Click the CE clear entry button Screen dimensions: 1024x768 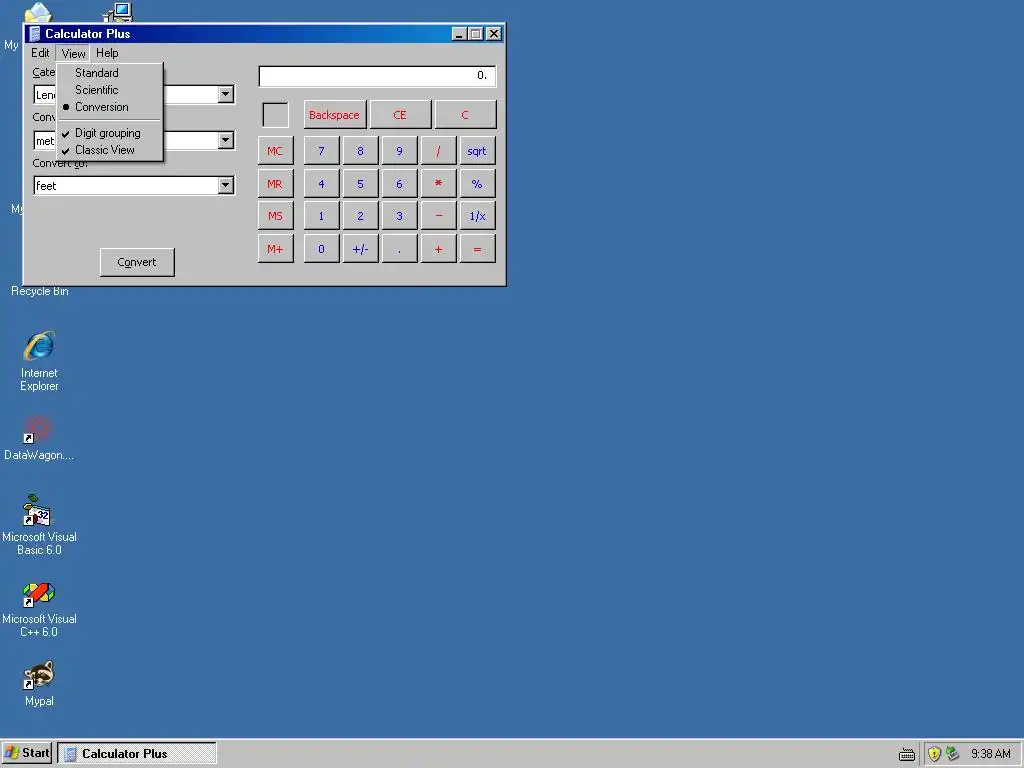400,115
